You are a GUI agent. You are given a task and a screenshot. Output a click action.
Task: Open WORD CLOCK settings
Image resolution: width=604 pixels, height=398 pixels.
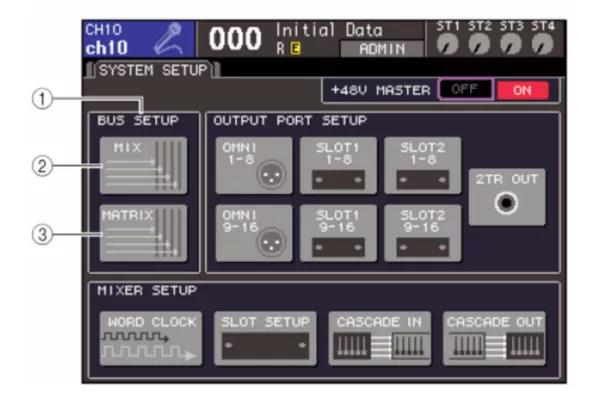(x=151, y=338)
